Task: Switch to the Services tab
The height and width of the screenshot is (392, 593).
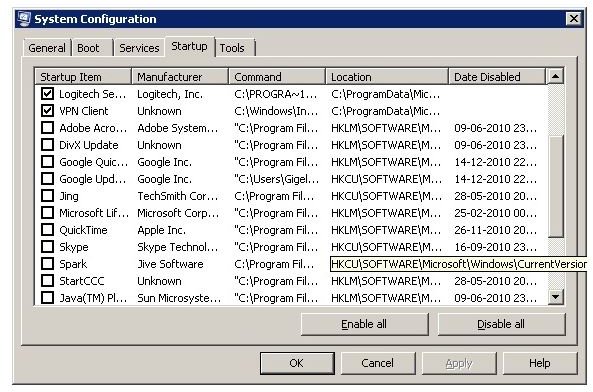Action: (139, 48)
